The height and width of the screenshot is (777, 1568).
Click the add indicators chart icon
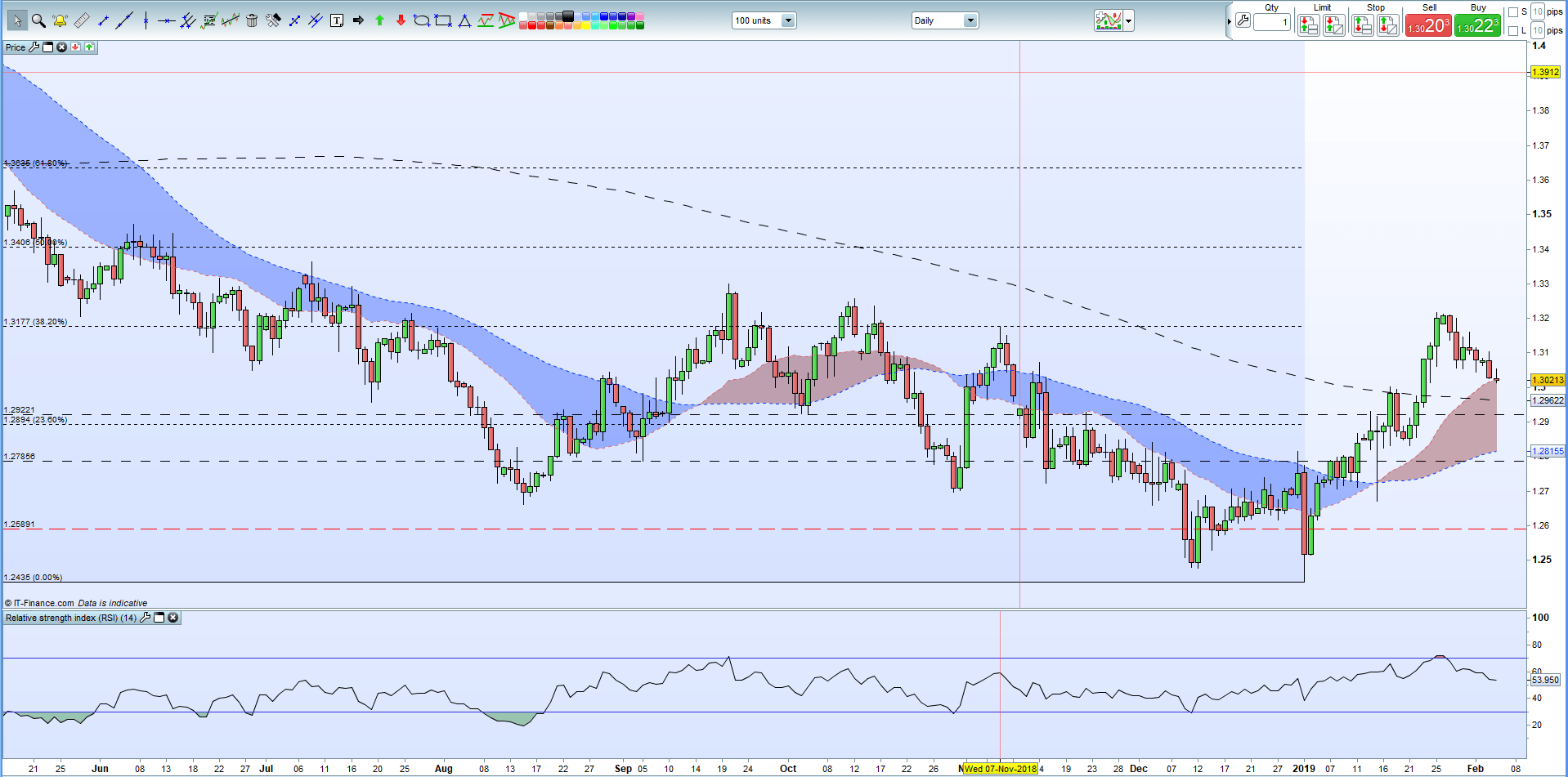click(x=1109, y=20)
